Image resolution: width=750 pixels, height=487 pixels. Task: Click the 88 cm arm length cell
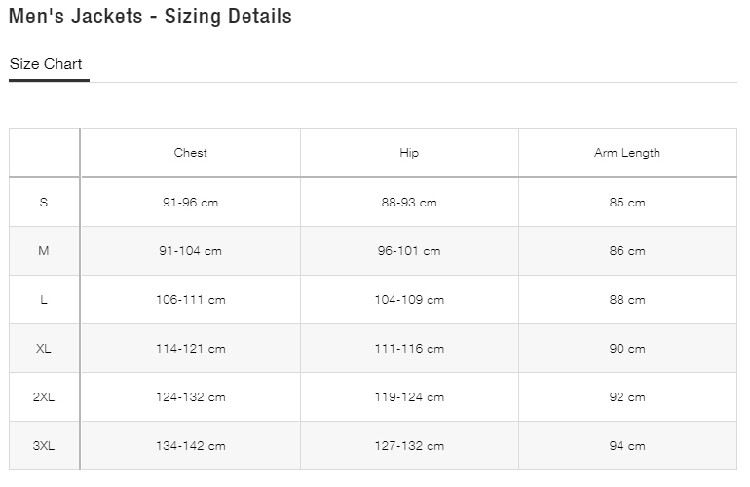627,300
